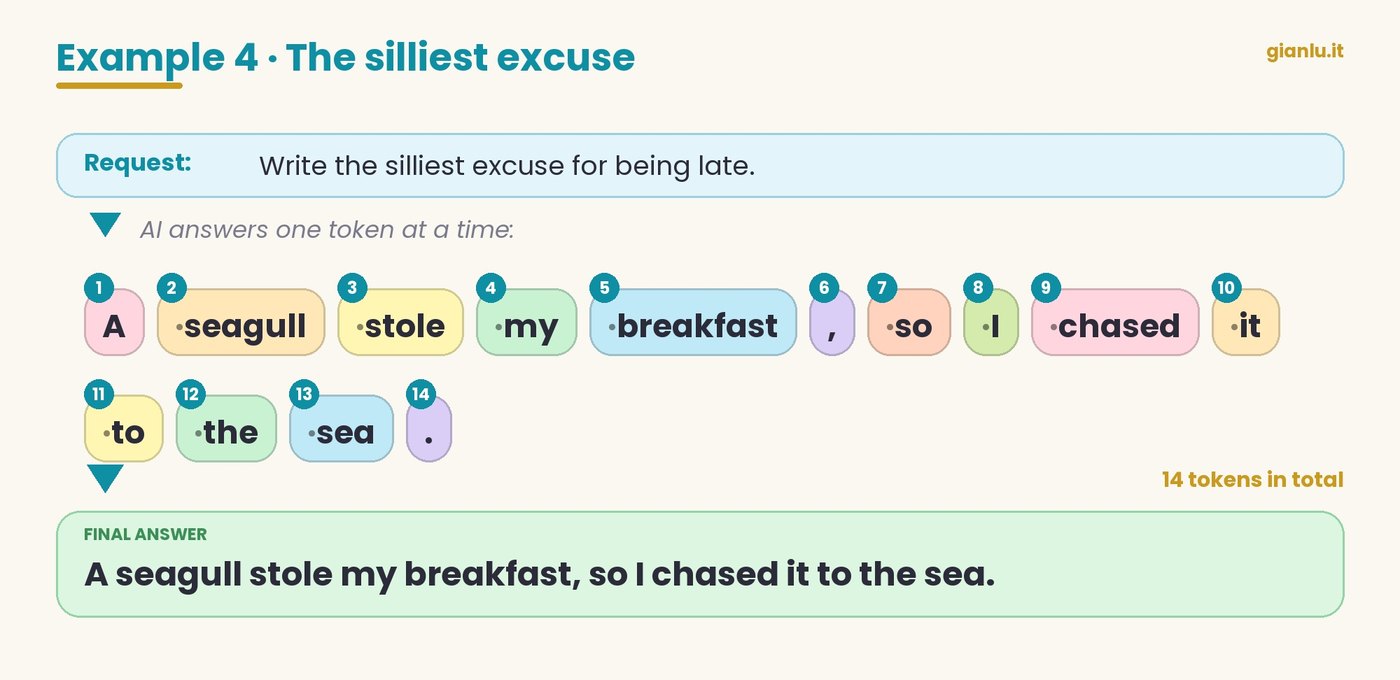Select the orange 'seagull' token chip

pyautogui.click(x=241, y=322)
